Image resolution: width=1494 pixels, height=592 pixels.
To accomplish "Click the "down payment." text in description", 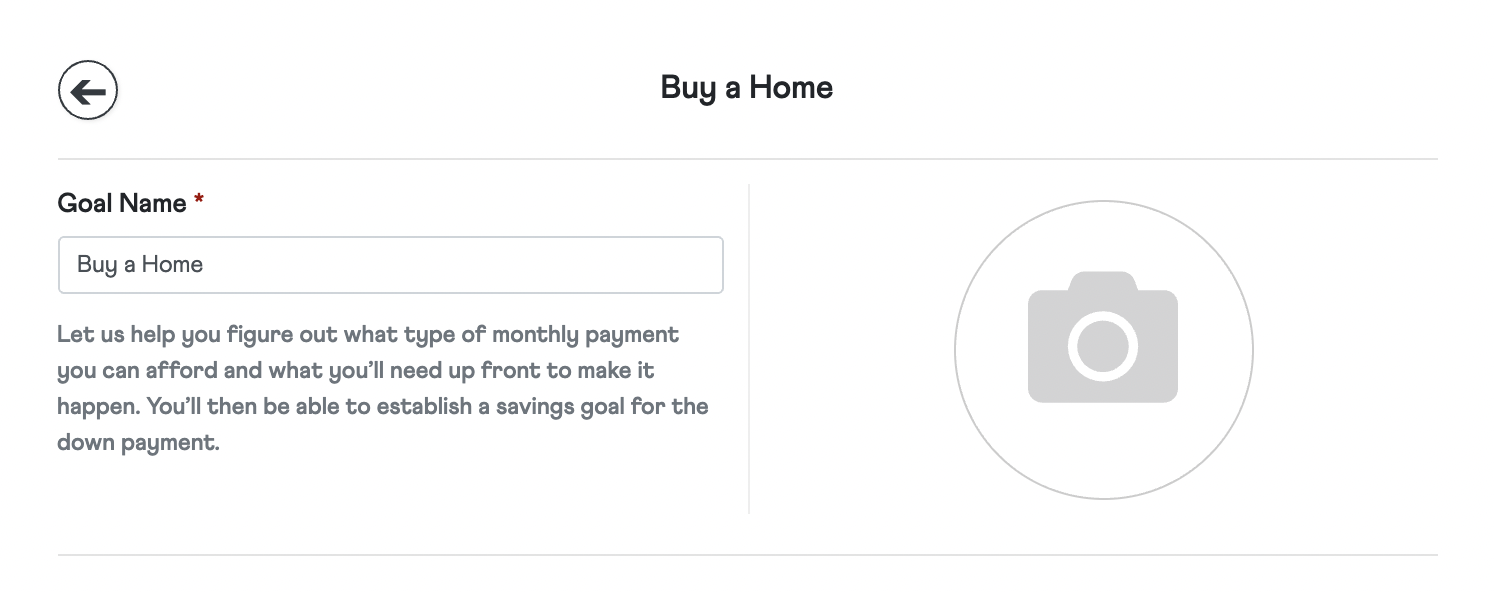I will tap(138, 442).
